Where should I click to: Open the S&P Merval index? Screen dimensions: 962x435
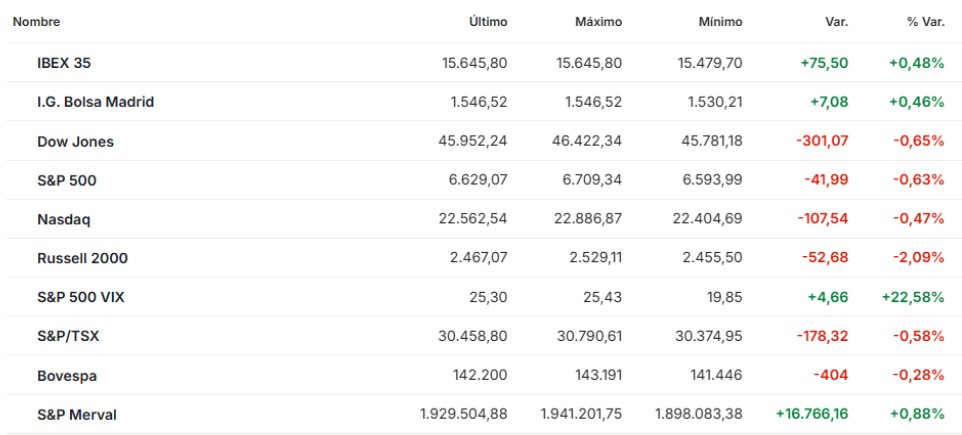[77, 414]
